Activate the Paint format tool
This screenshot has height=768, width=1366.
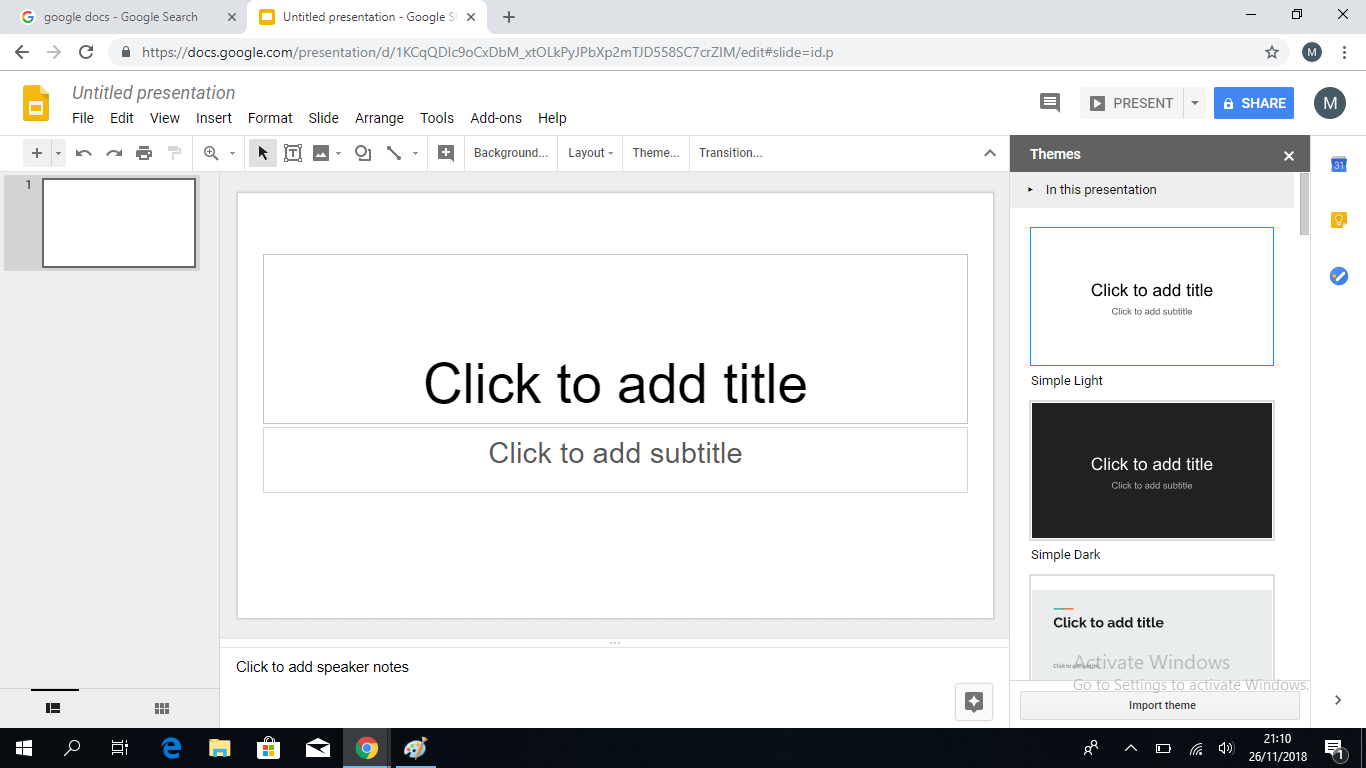point(172,153)
